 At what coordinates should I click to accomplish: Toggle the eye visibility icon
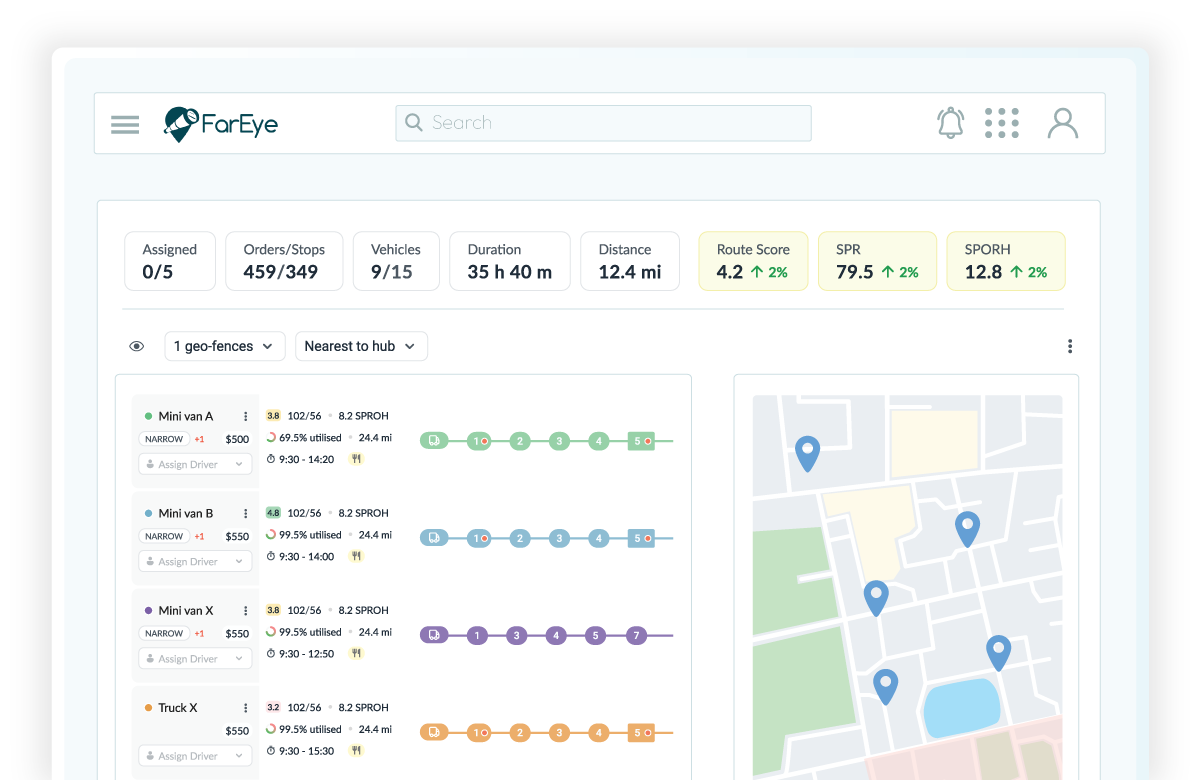pos(137,346)
